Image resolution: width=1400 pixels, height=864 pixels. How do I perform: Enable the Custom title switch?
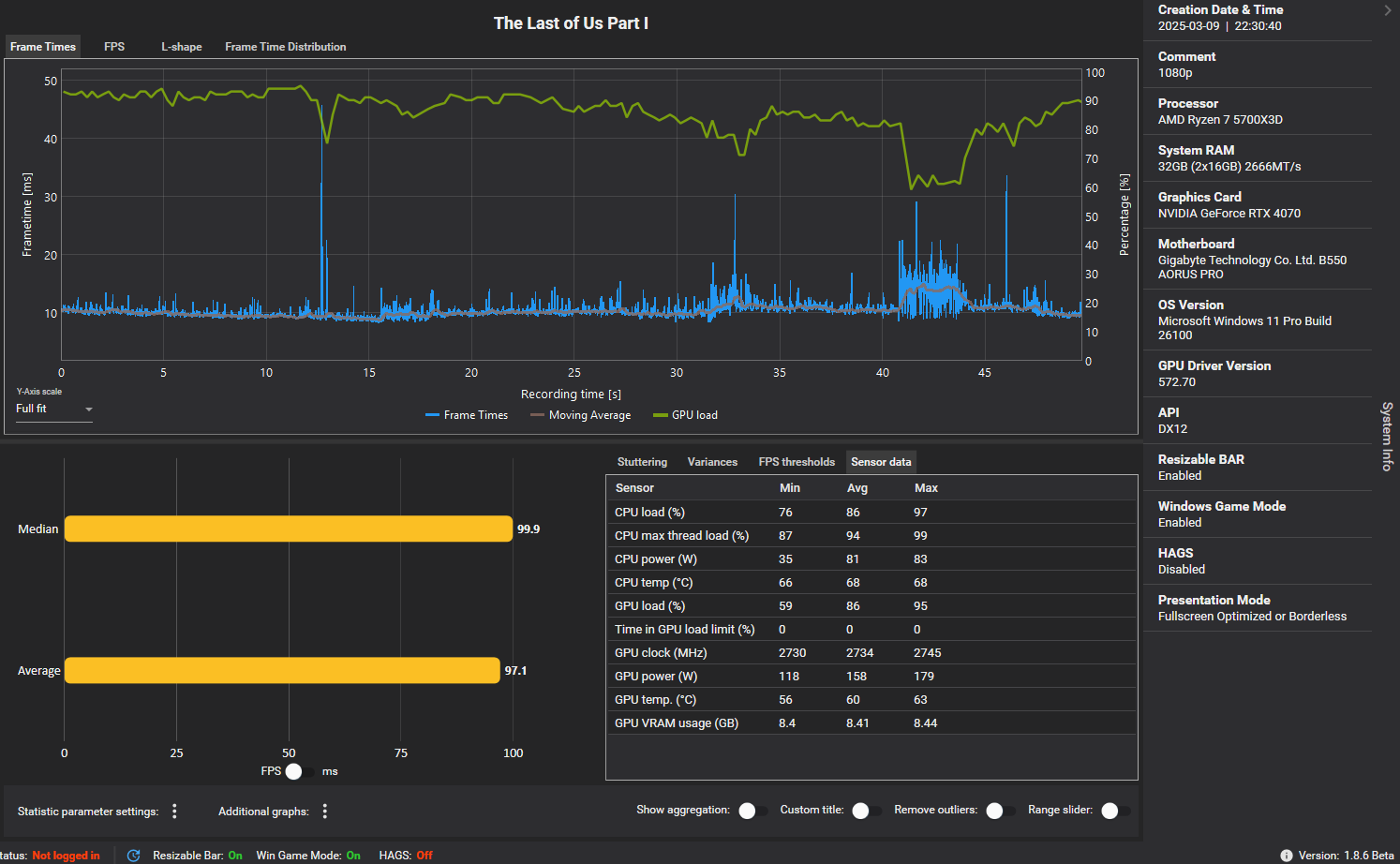click(866, 811)
